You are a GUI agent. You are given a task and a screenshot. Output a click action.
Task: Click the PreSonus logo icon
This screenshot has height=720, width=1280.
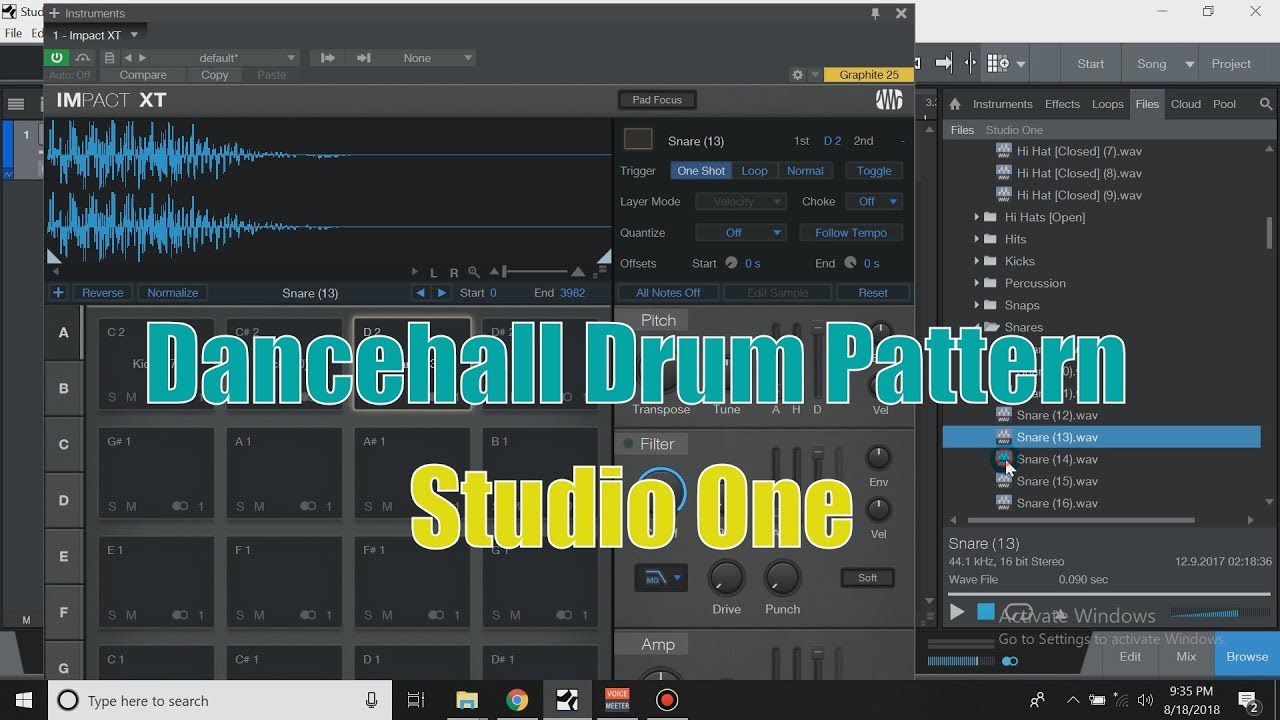[889, 100]
